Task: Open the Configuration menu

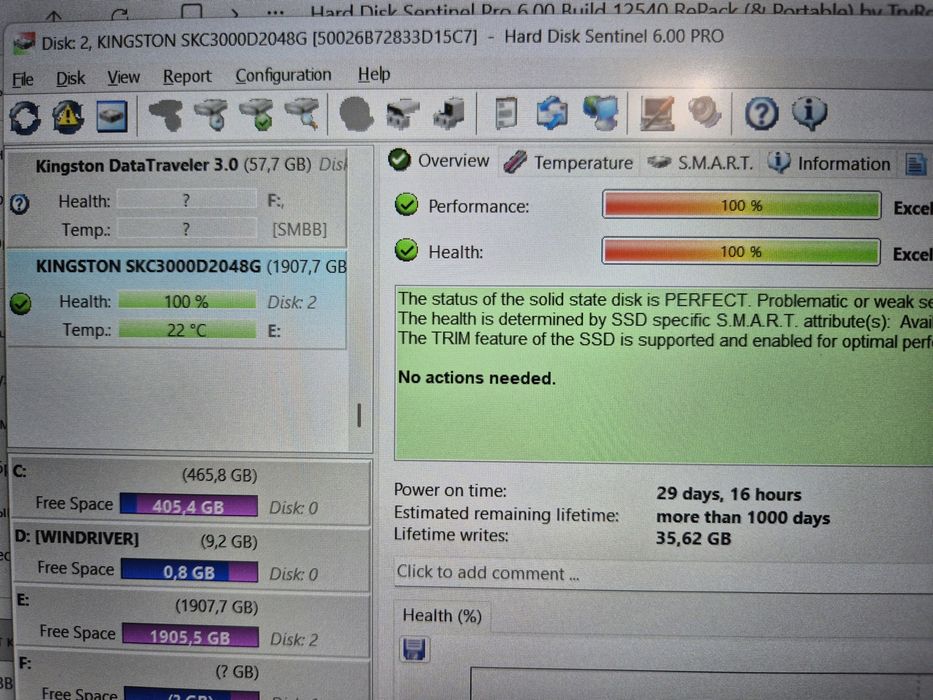Action: 283,75
